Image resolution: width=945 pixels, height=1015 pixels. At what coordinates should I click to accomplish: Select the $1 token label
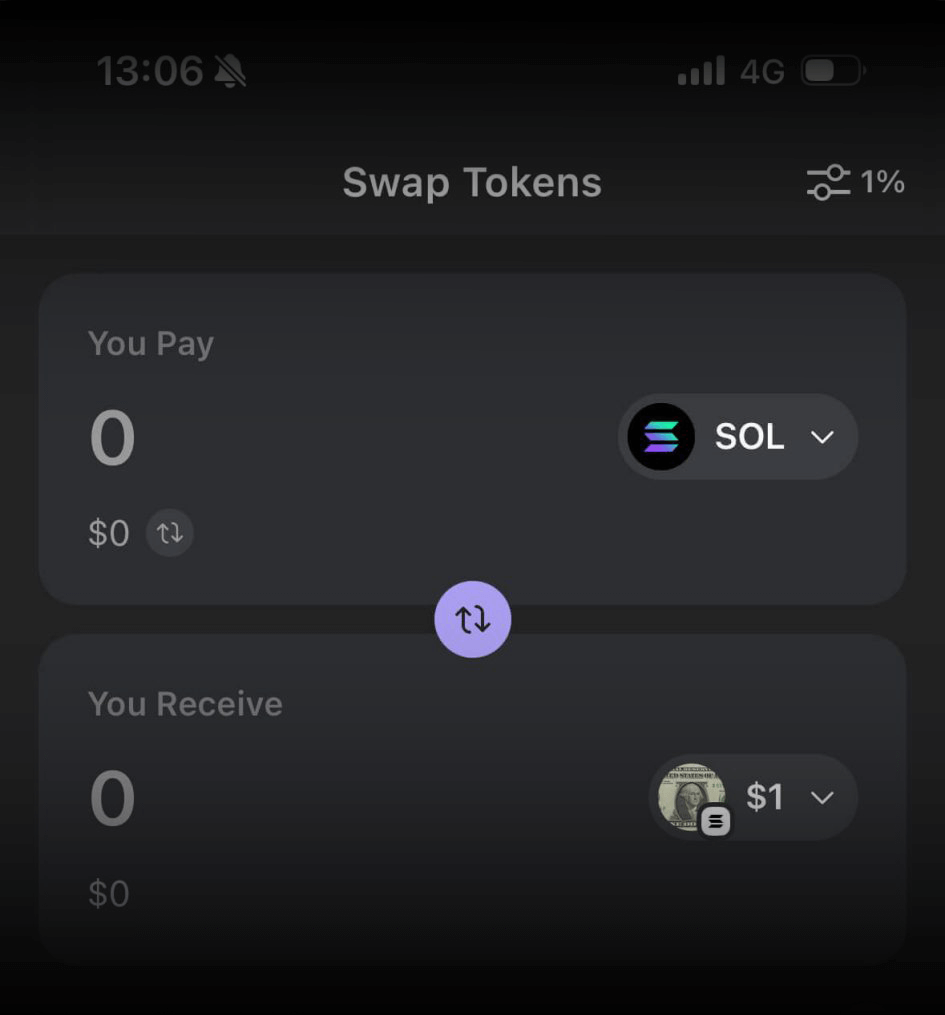(765, 797)
